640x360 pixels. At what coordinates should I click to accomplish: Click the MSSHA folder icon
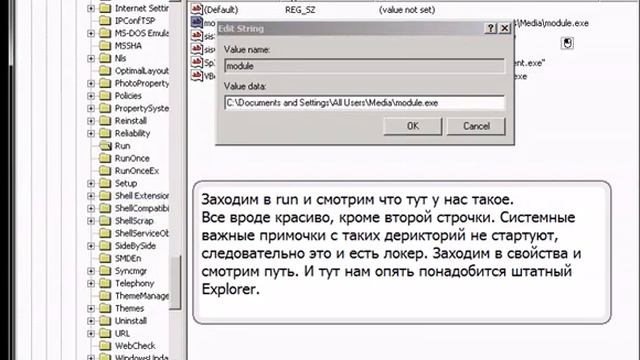[105, 45]
